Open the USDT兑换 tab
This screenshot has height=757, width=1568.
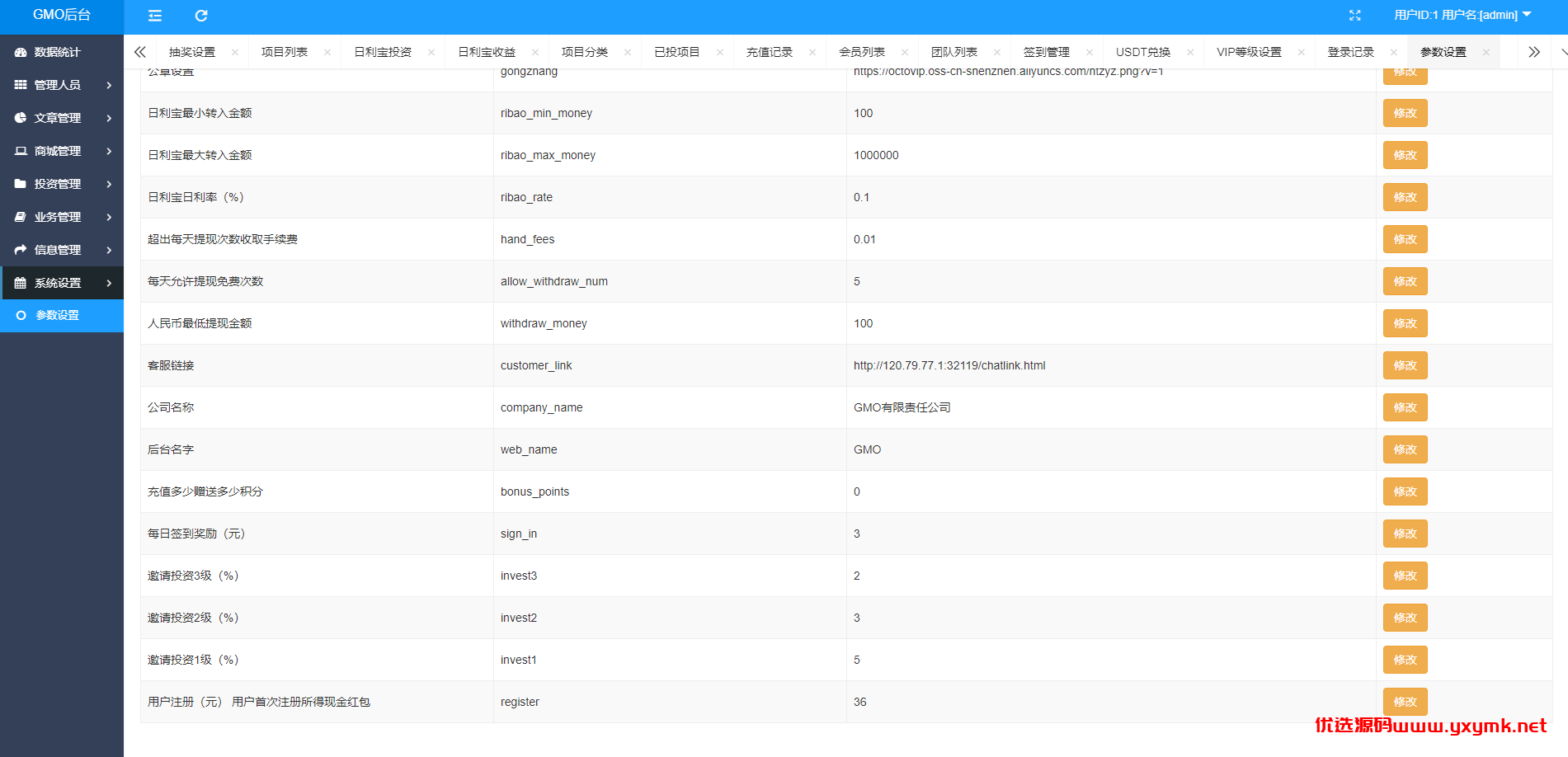(1143, 52)
